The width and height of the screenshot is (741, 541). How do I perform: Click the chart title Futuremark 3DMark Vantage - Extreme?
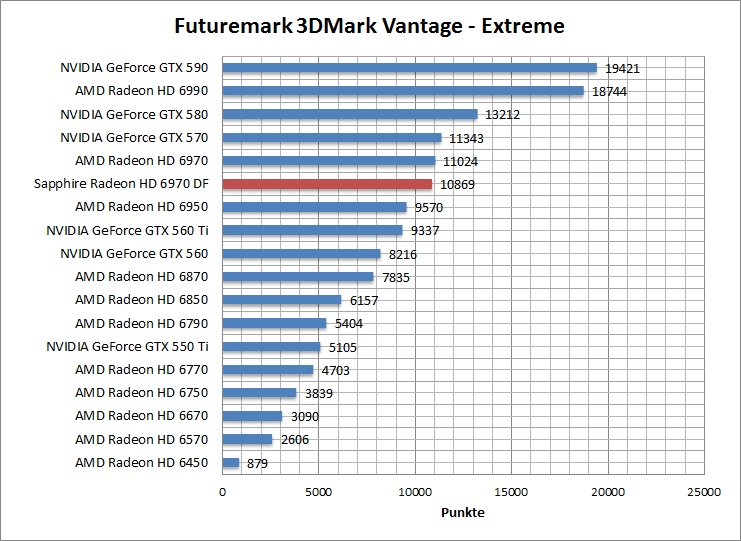(369, 26)
